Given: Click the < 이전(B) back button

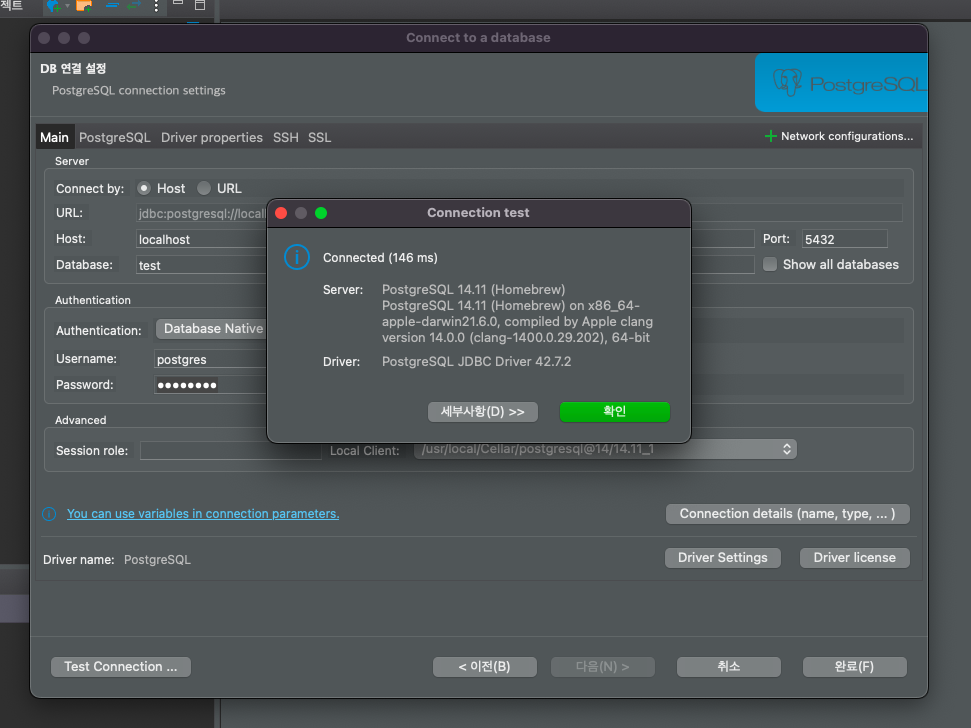Looking at the screenshot, I should 484,667.
